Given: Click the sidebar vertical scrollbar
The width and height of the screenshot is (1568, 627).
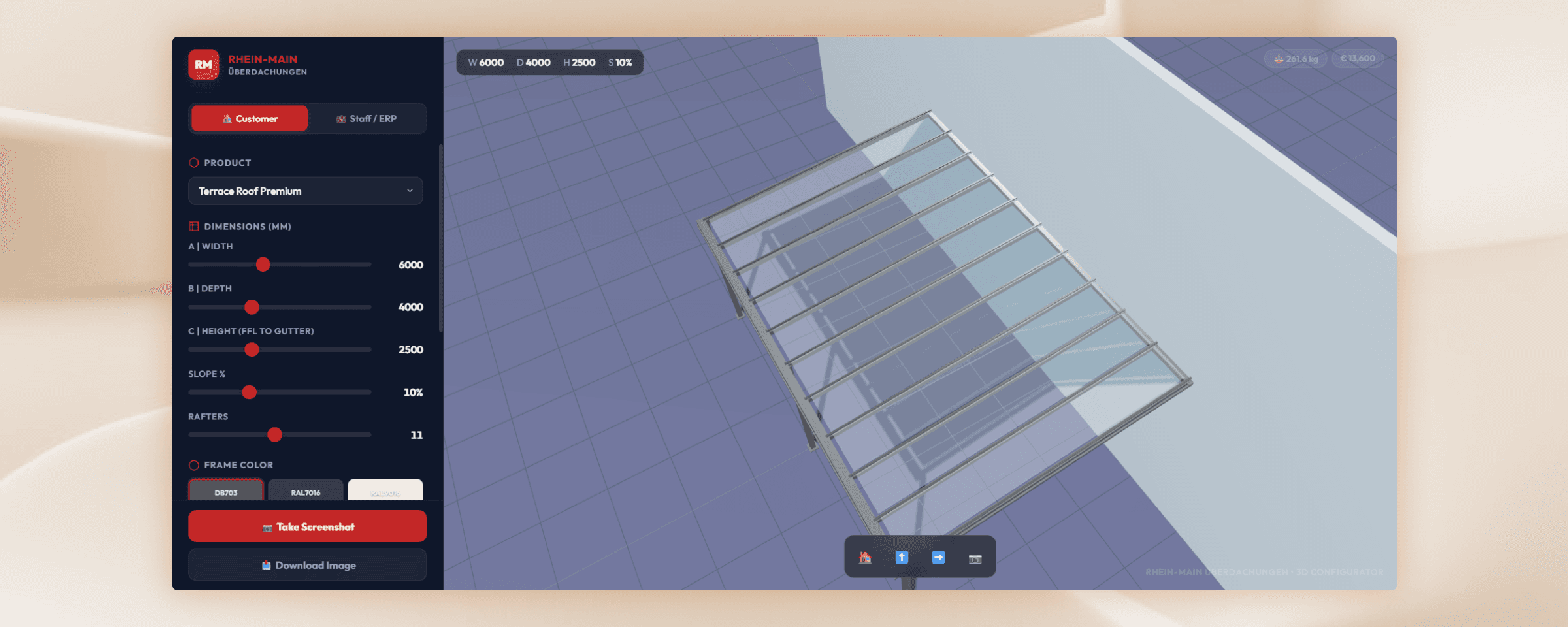Looking at the screenshot, I should tap(441, 238).
